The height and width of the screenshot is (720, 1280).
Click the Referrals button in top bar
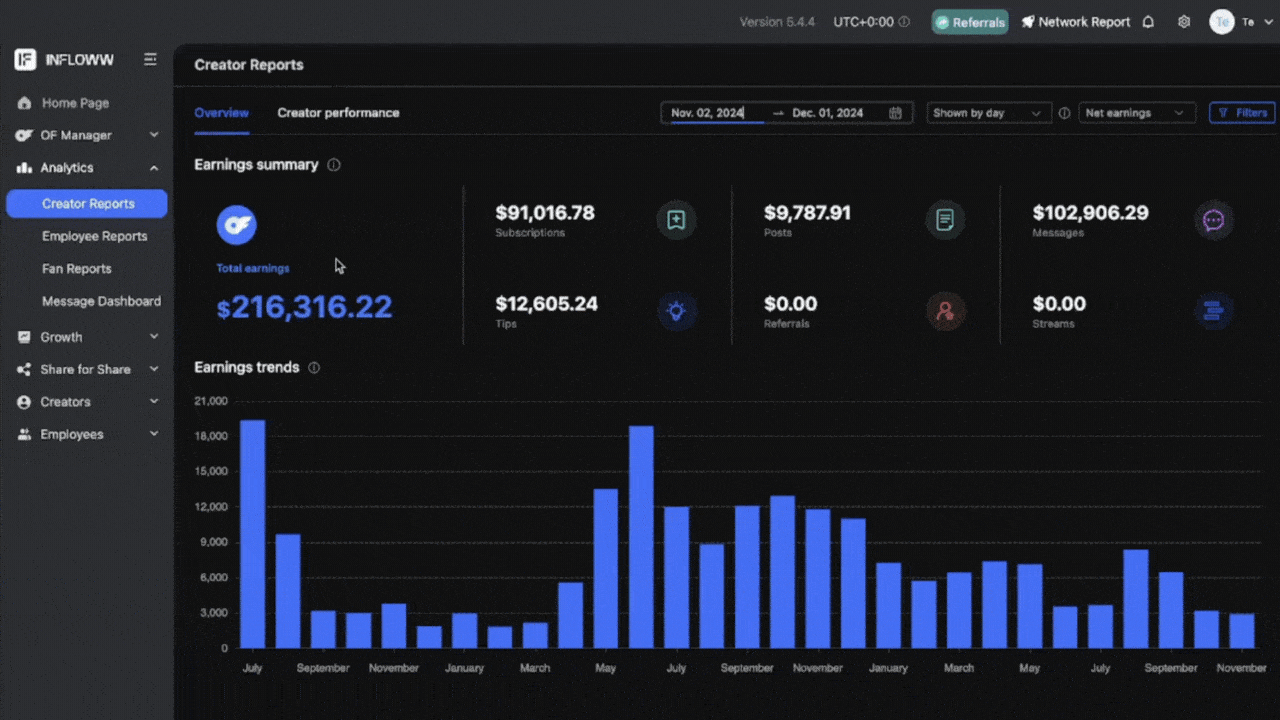tap(969, 22)
